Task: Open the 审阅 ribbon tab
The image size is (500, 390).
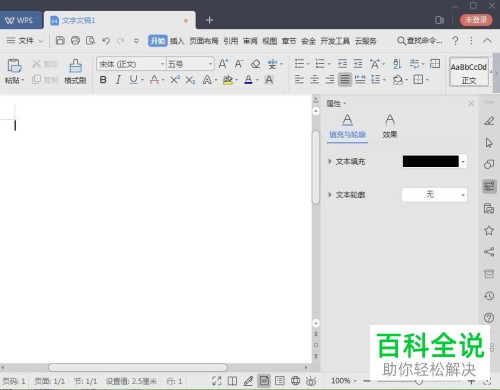Action: [x=250, y=41]
